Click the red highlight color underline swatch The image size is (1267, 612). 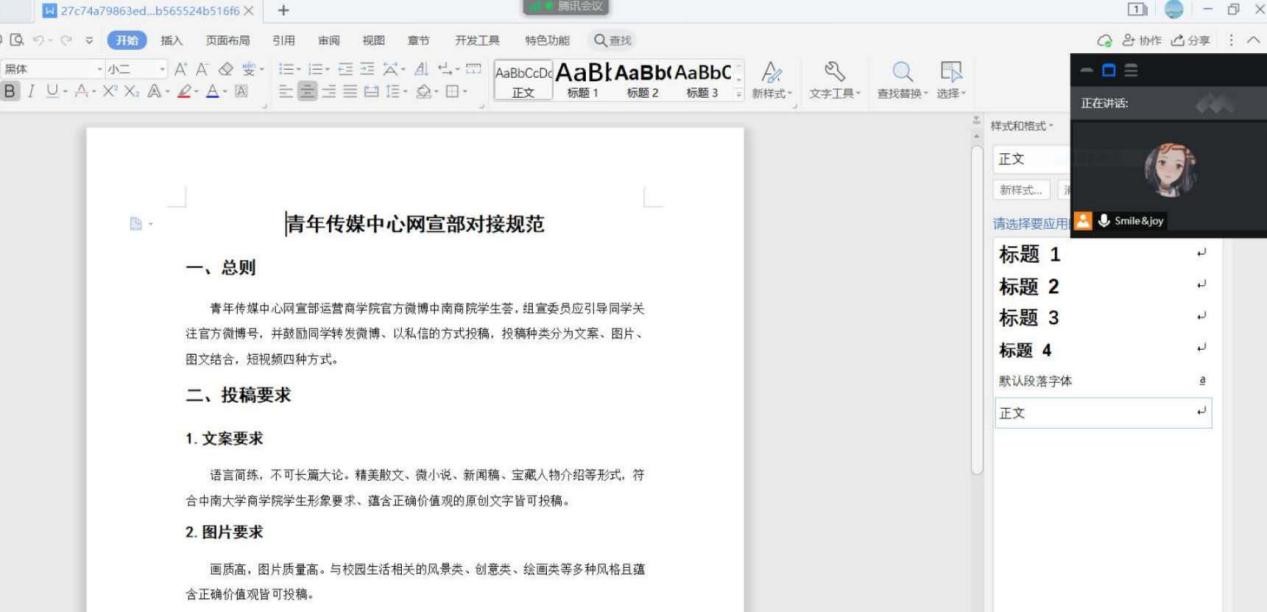tap(187, 92)
